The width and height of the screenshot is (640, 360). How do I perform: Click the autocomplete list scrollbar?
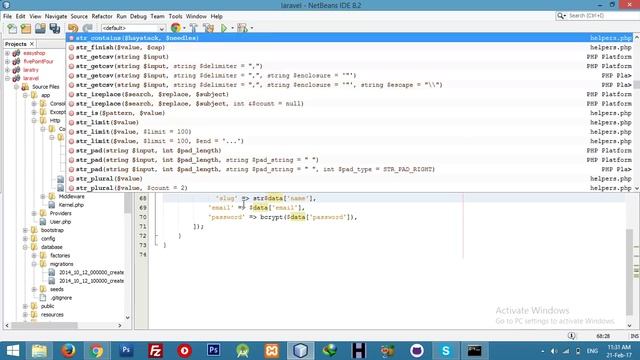636,113
